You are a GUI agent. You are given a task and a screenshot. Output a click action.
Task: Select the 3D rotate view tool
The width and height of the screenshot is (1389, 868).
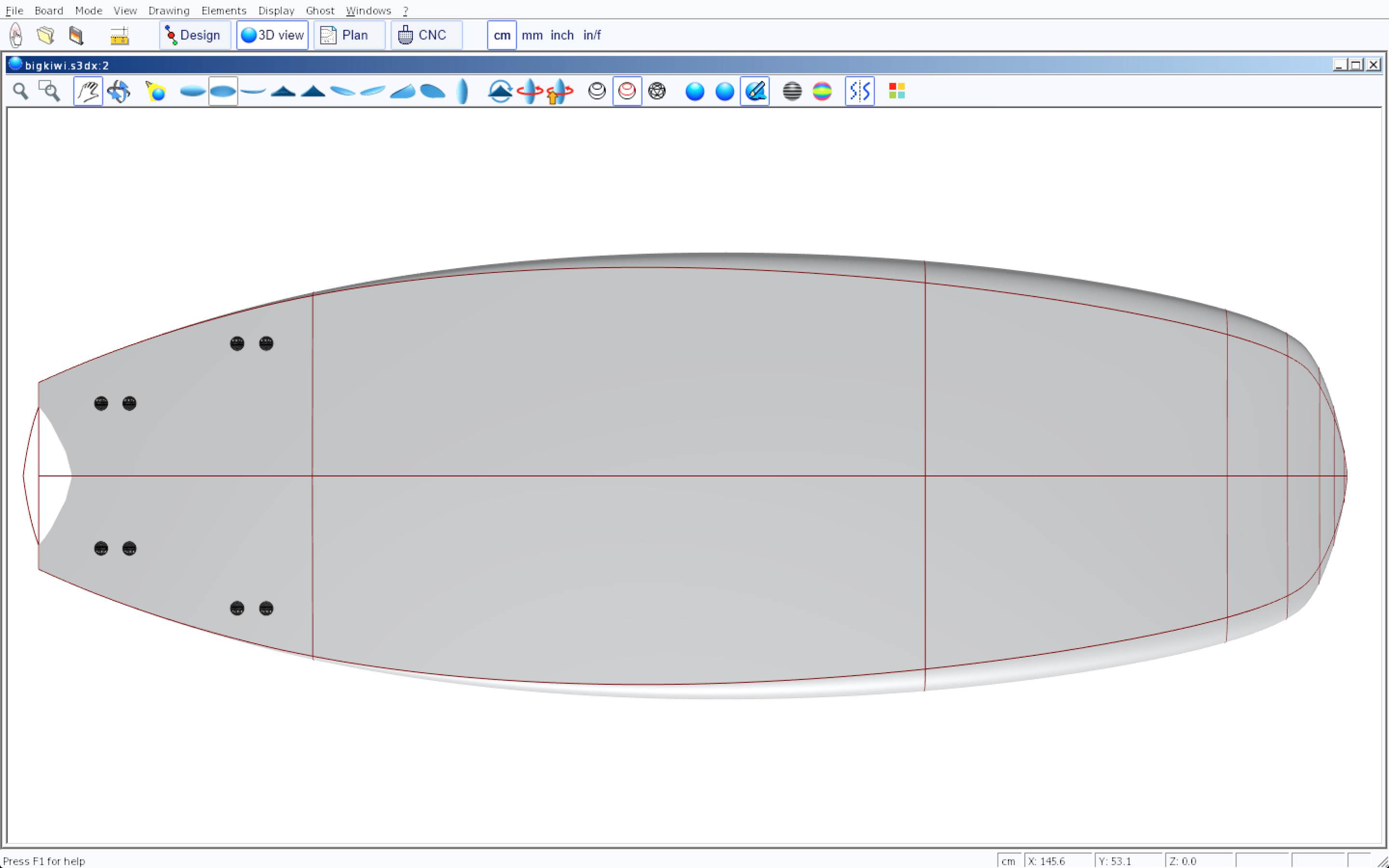119,91
